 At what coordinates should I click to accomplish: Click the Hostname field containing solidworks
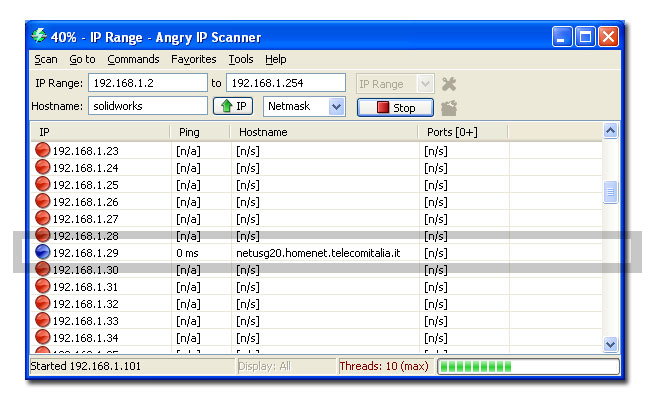(x=148, y=106)
